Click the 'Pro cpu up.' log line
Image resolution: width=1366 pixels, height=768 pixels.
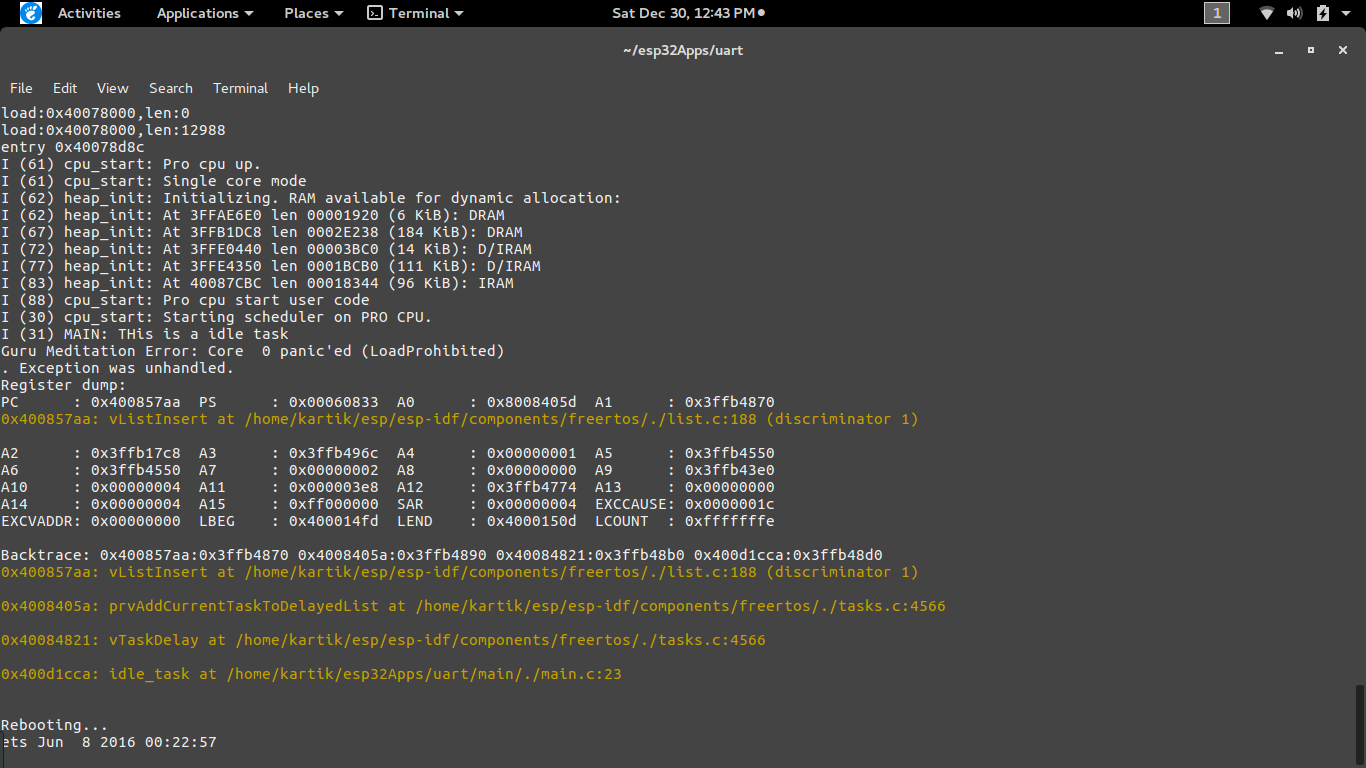coord(131,164)
